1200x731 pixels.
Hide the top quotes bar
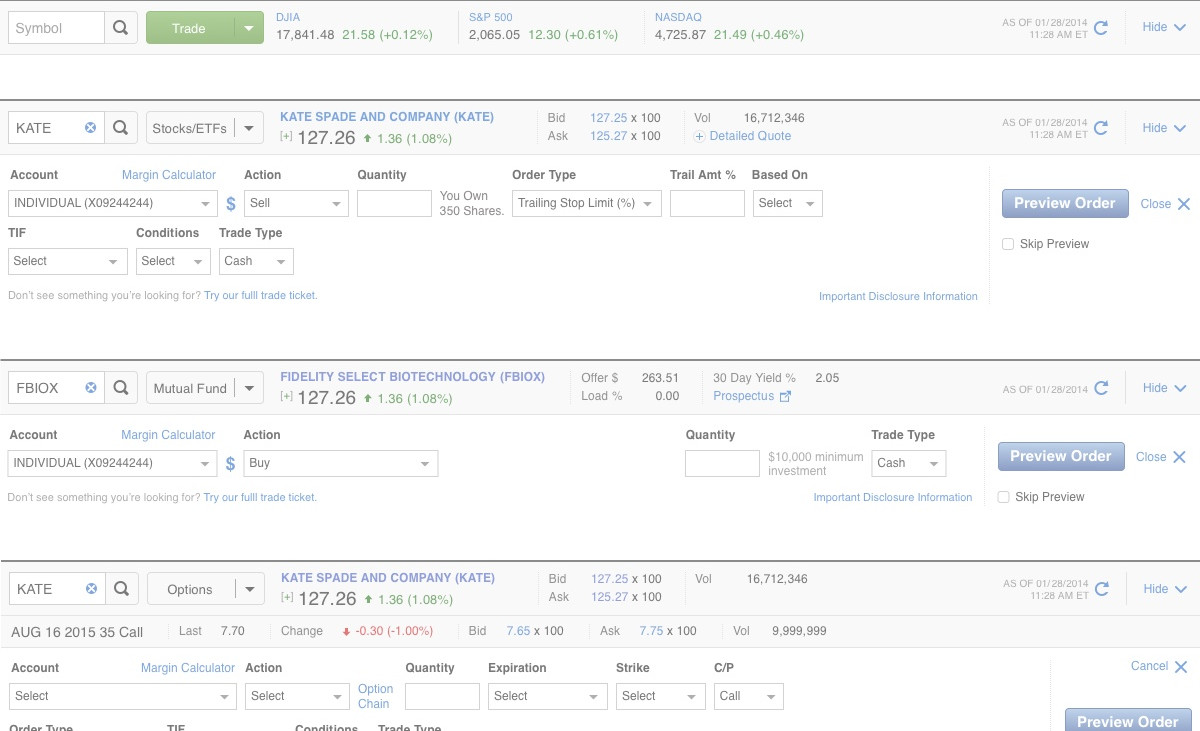point(1164,27)
